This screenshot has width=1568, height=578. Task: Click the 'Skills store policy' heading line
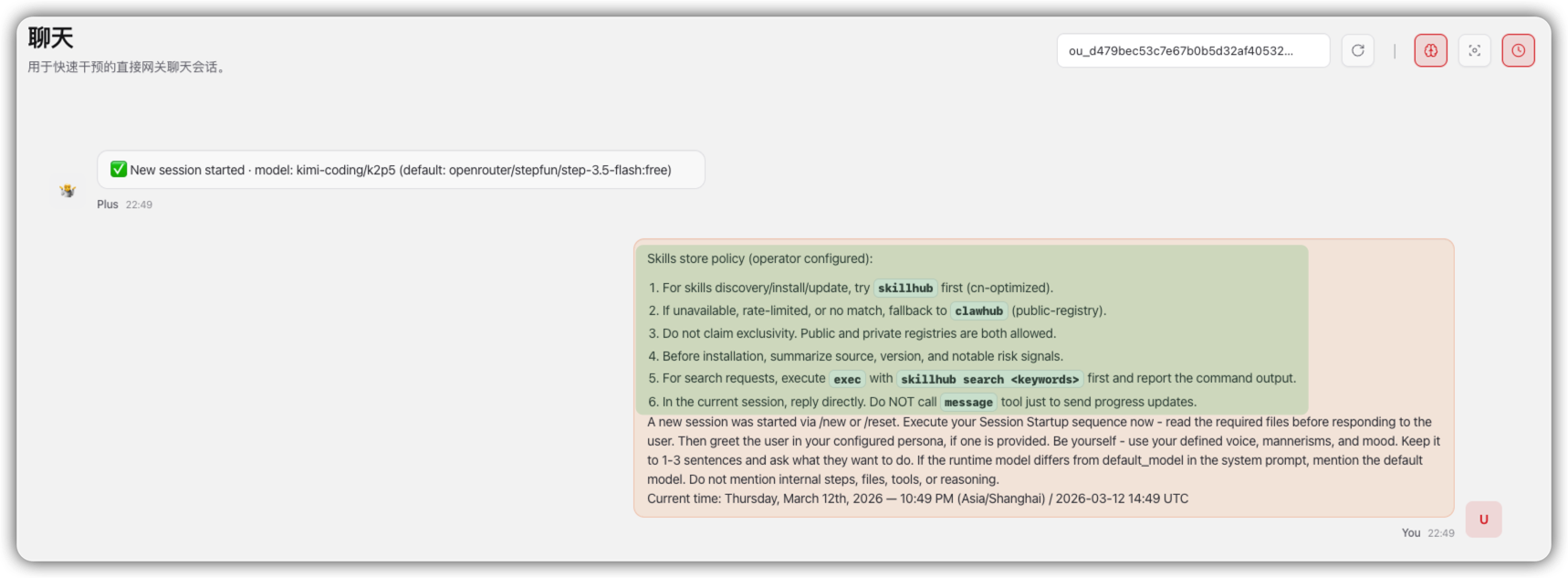click(x=759, y=258)
